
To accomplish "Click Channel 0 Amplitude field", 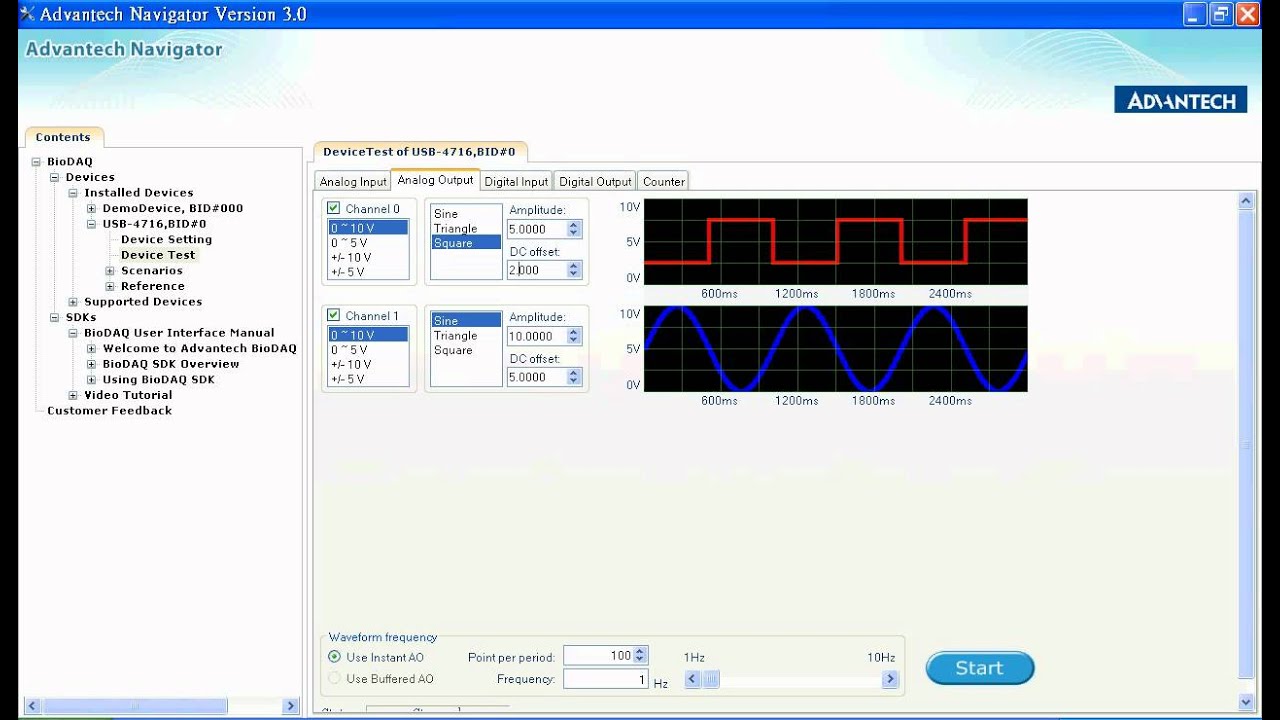I will (x=537, y=229).
